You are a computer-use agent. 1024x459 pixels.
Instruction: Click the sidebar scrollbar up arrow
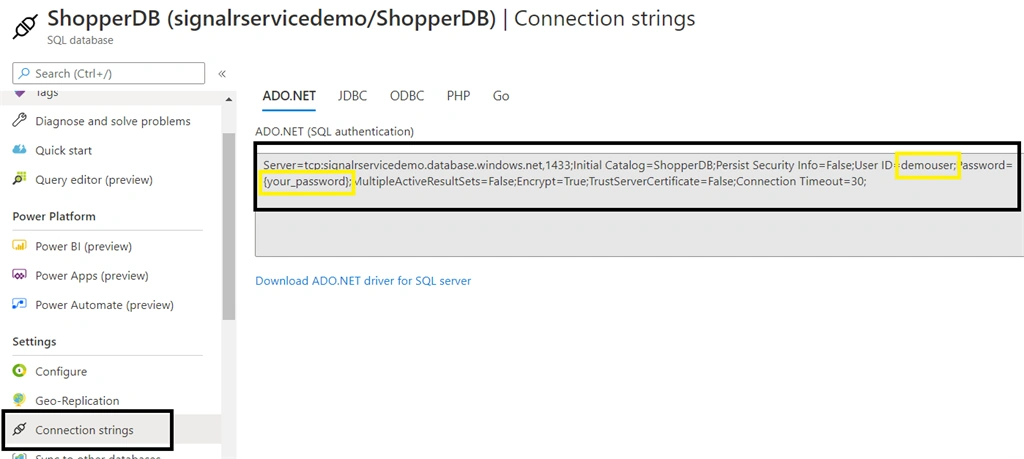point(229,99)
